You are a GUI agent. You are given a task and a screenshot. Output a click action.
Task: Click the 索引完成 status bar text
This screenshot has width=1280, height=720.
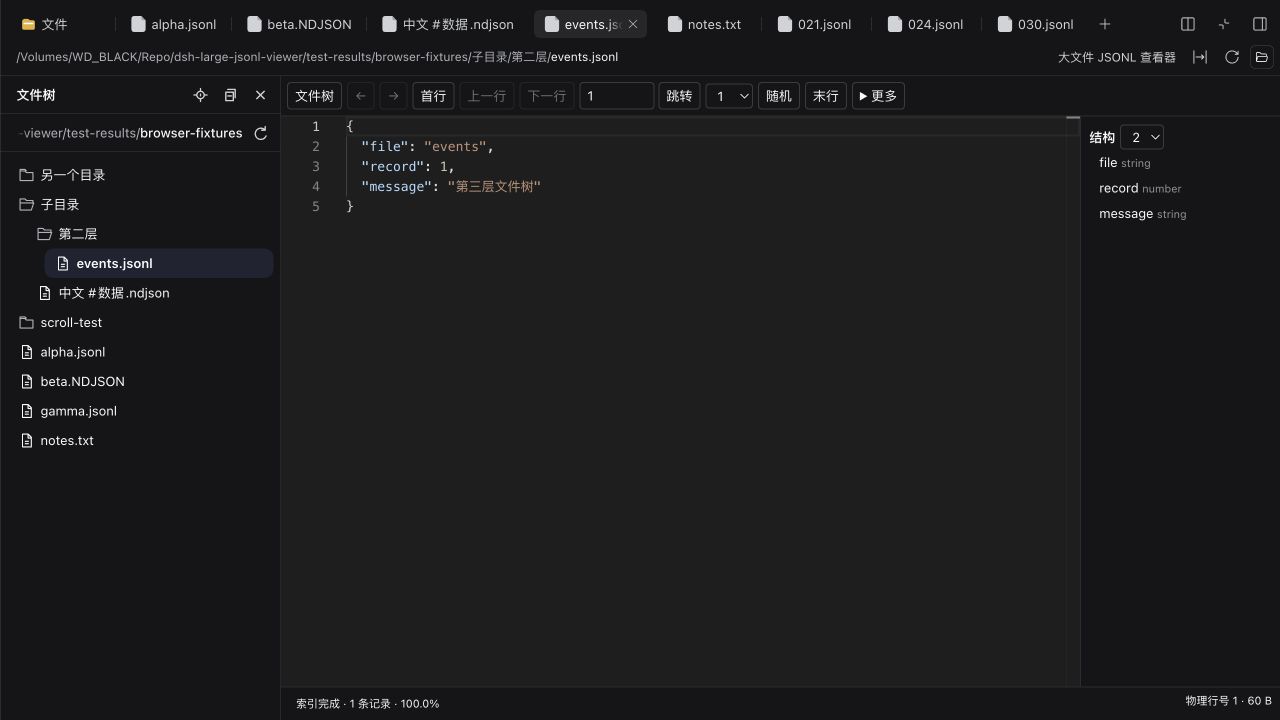click(x=367, y=704)
